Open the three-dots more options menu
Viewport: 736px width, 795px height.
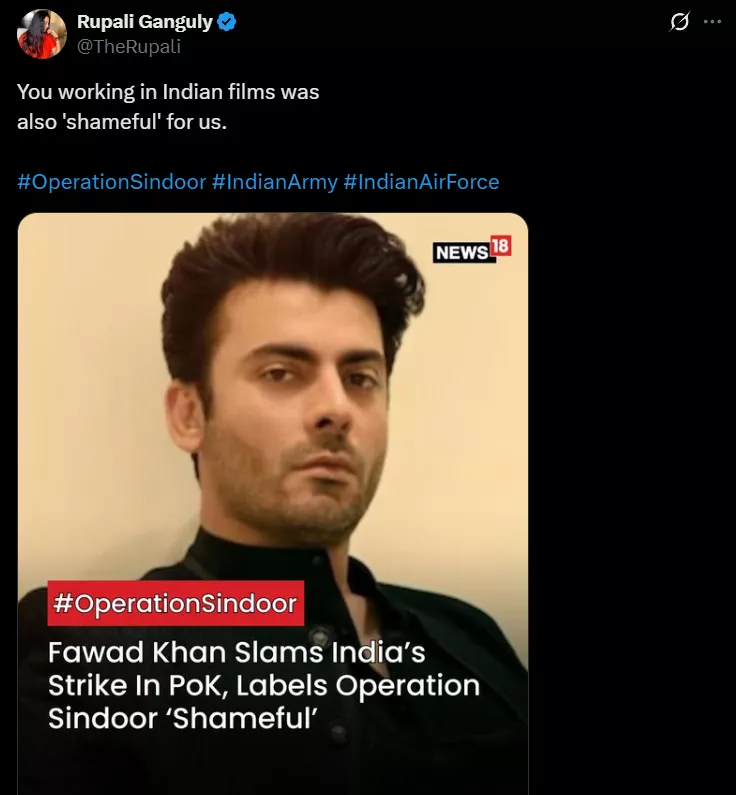click(x=712, y=22)
